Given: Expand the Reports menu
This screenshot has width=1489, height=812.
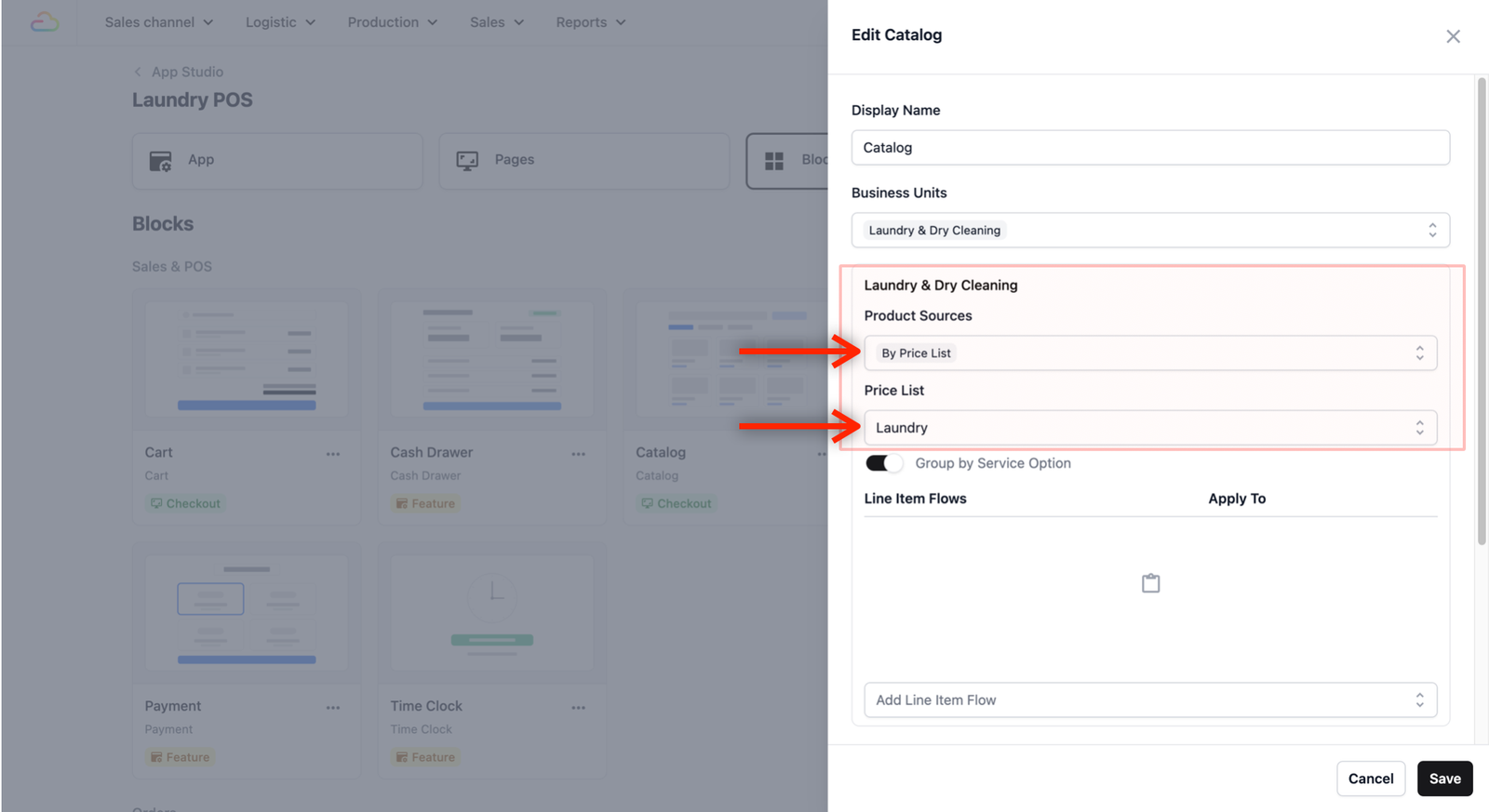Looking at the screenshot, I should 591,22.
